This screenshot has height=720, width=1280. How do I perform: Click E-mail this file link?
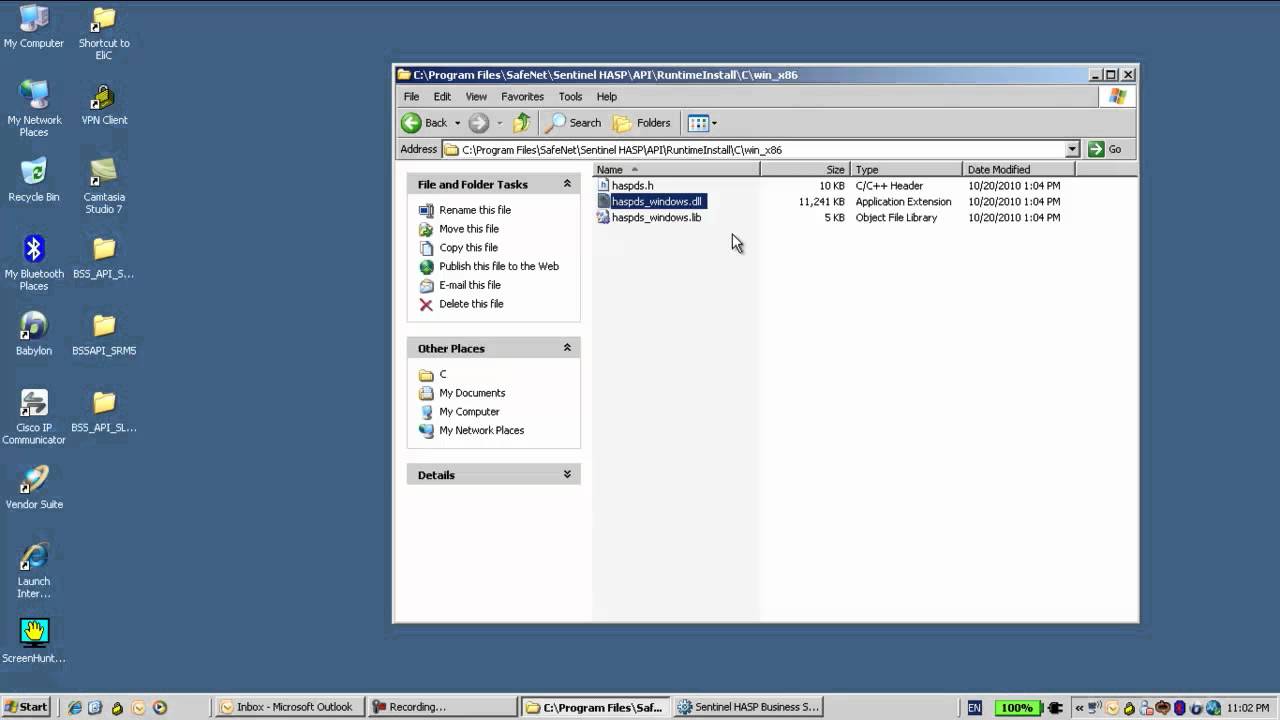470,286
